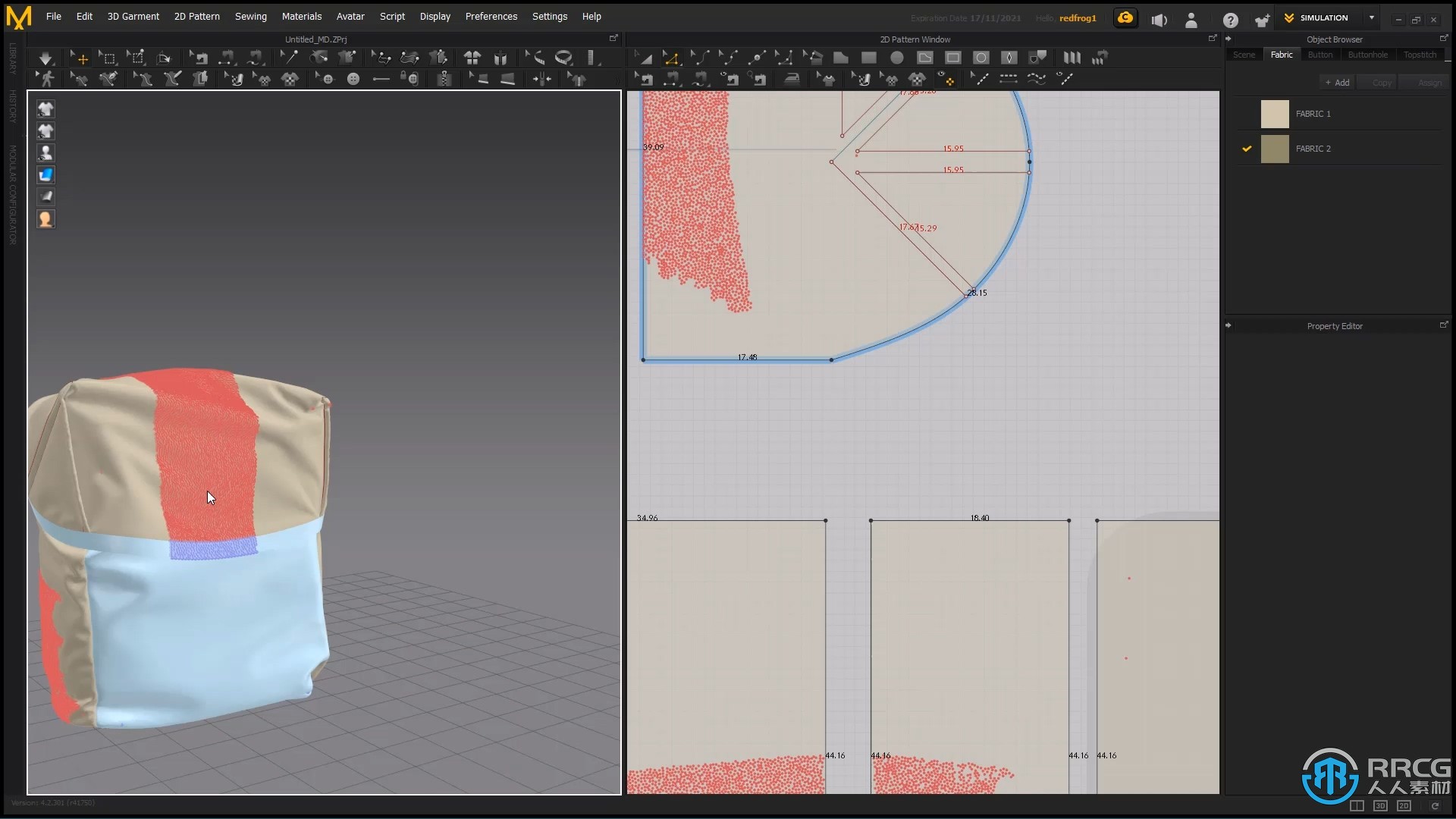This screenshot has width=1456, height=819.
Task: Select the Dart tool
Action: pos(1009,58)
